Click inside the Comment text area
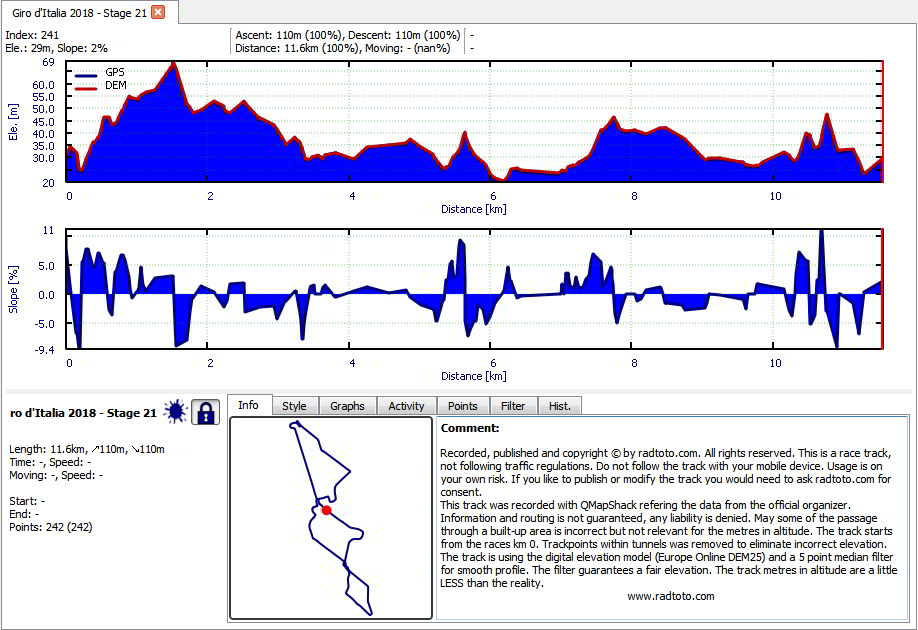The width and height of the screenshot is (918, 630). (672, 518)
